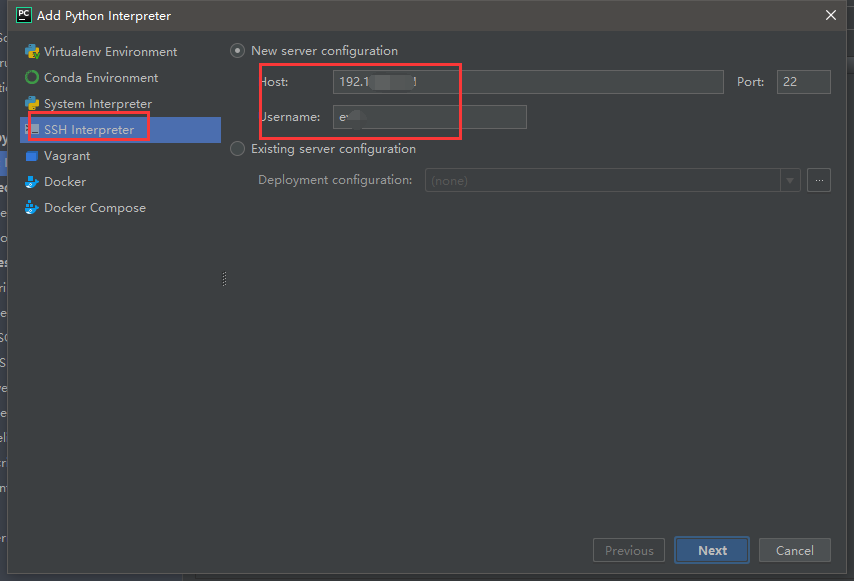
Task: Select Virtualenv Environment in the list
Action: point(120,52)
